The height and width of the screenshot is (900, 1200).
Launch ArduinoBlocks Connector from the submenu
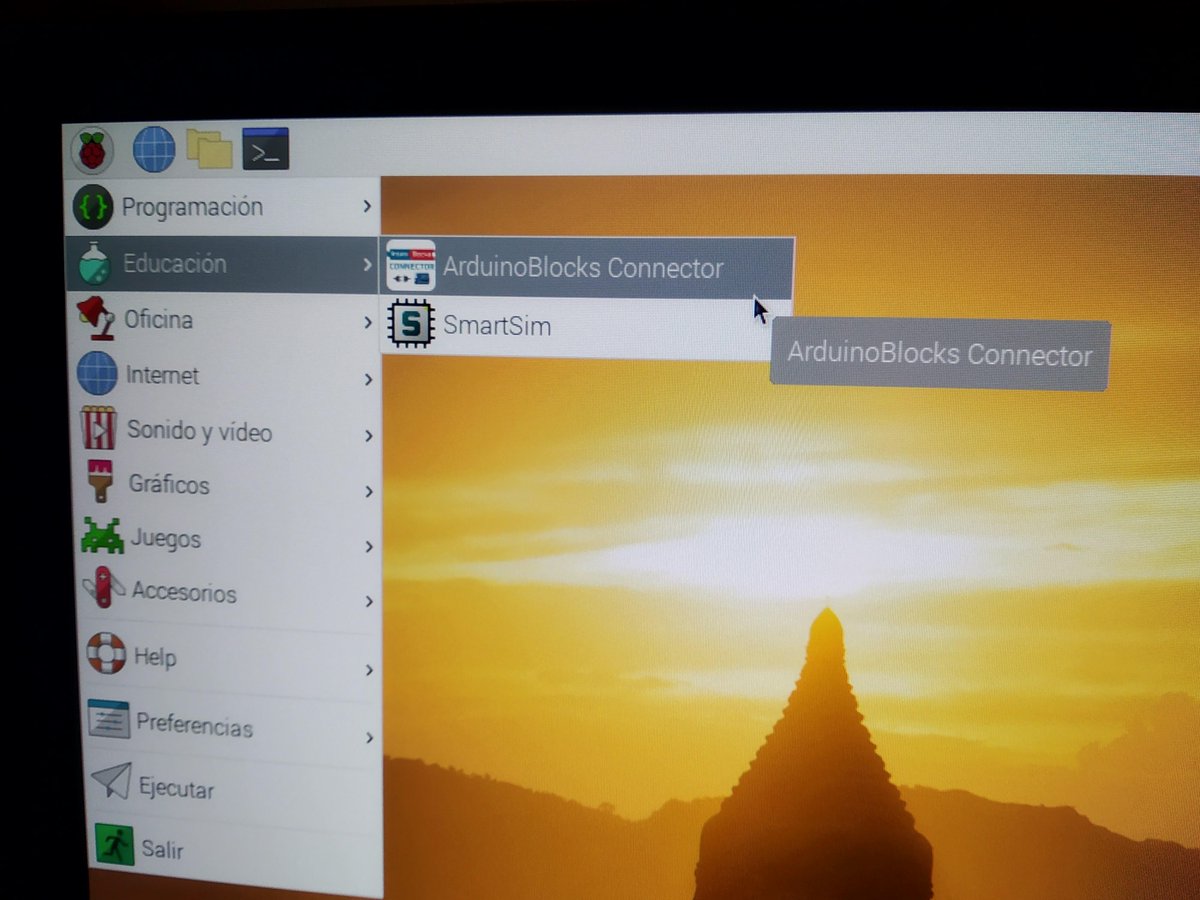coord(587,267)
